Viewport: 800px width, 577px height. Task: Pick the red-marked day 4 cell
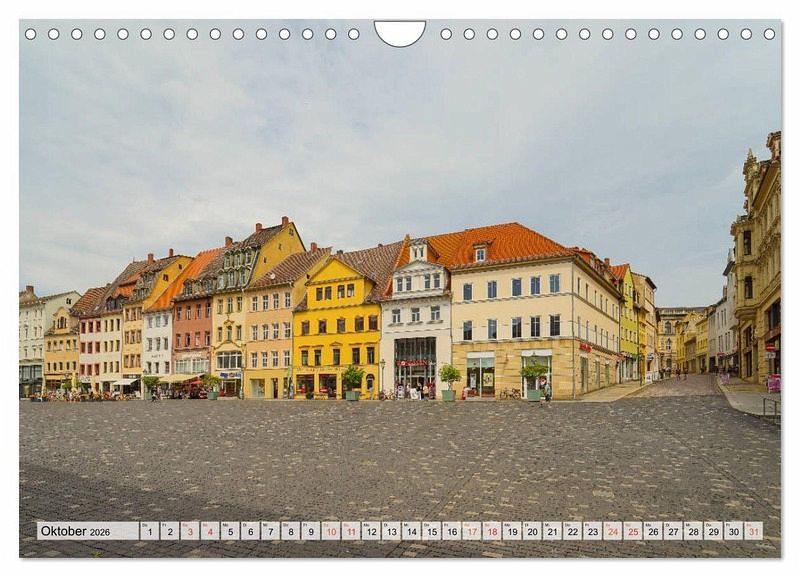pyautogui.click(x=210, y=531)
